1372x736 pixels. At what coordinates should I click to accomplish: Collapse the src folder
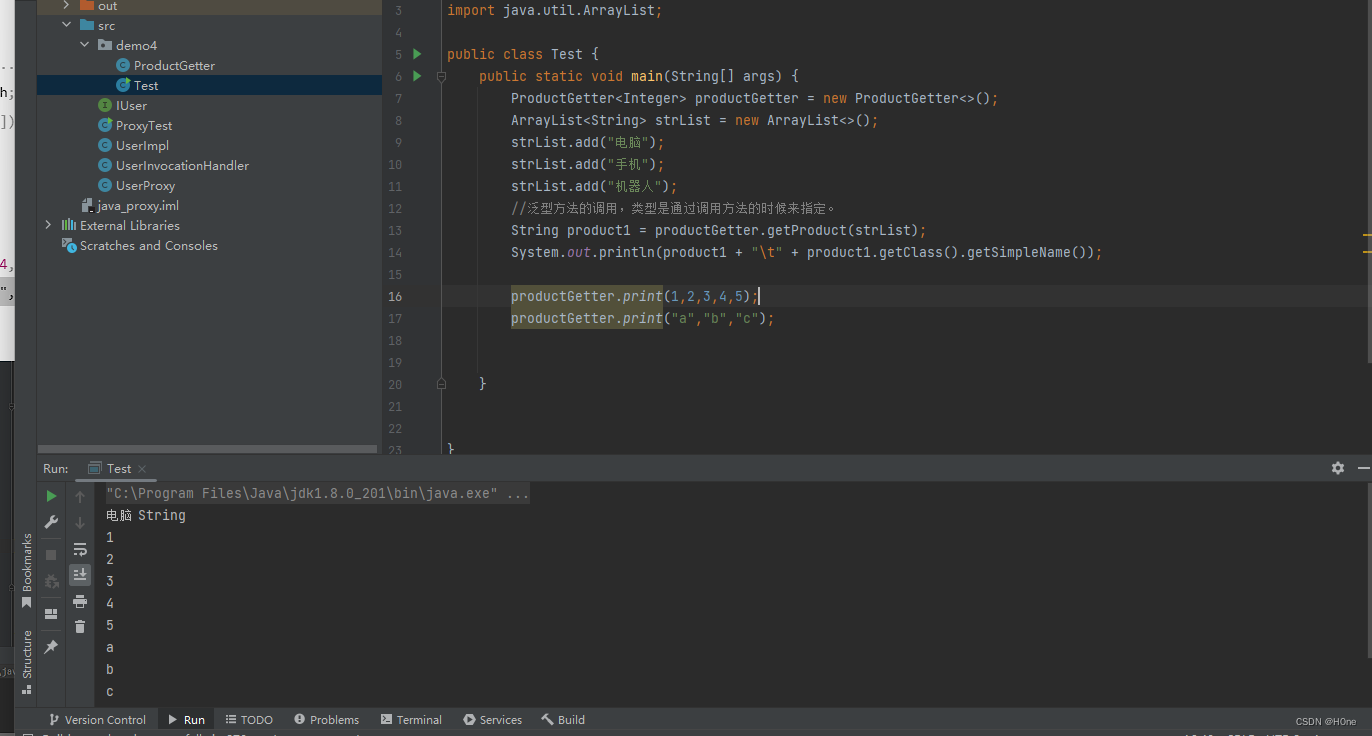click(x=66, y=25)
